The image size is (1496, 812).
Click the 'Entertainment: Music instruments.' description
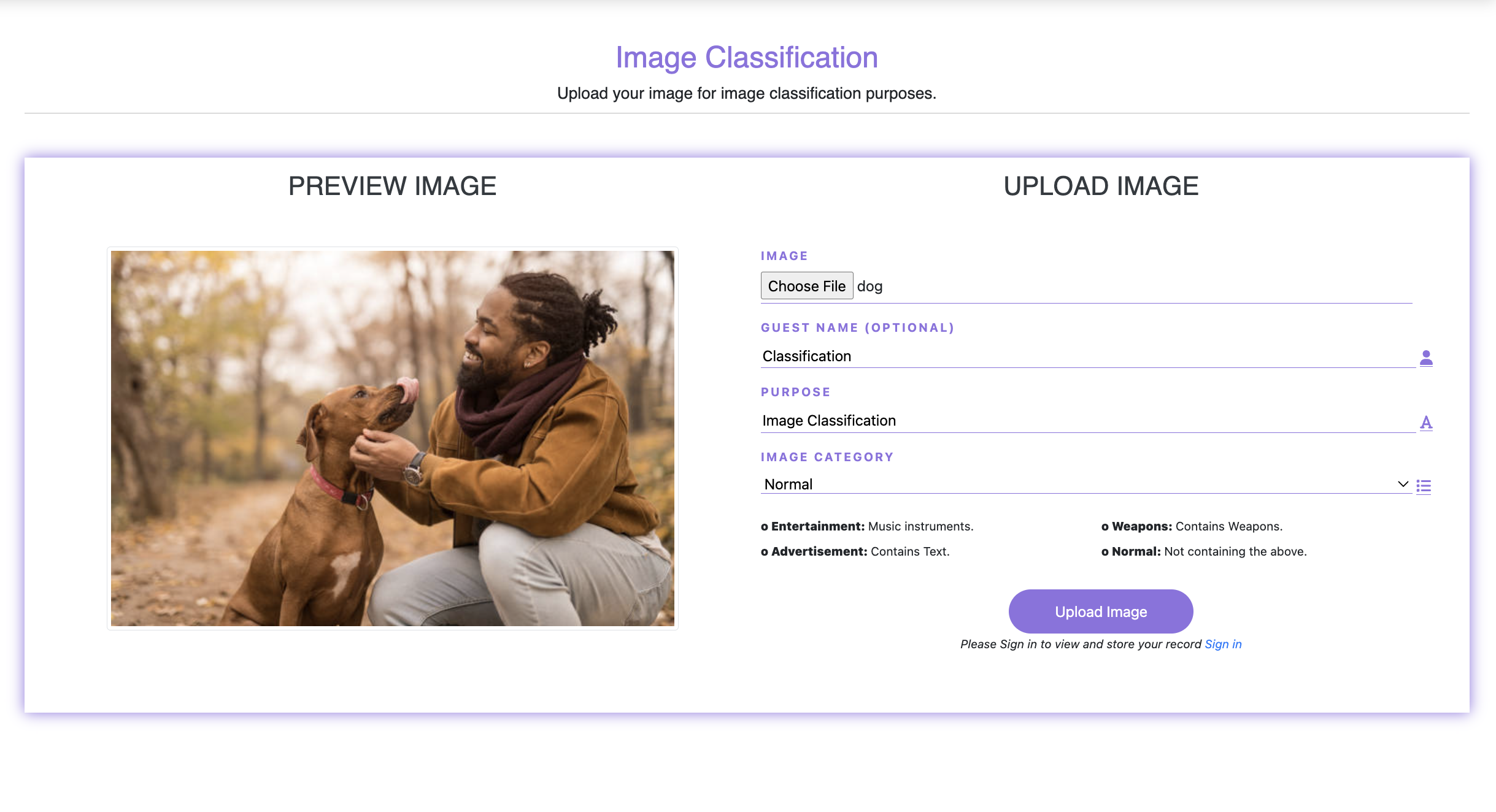[867, 526]
